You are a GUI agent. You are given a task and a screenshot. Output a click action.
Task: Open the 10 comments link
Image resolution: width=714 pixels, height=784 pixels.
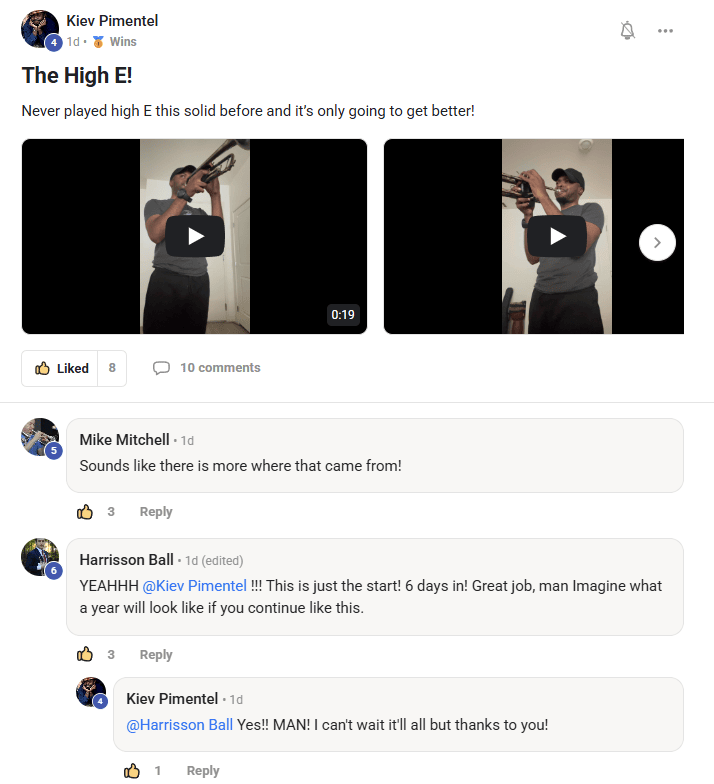220,368
